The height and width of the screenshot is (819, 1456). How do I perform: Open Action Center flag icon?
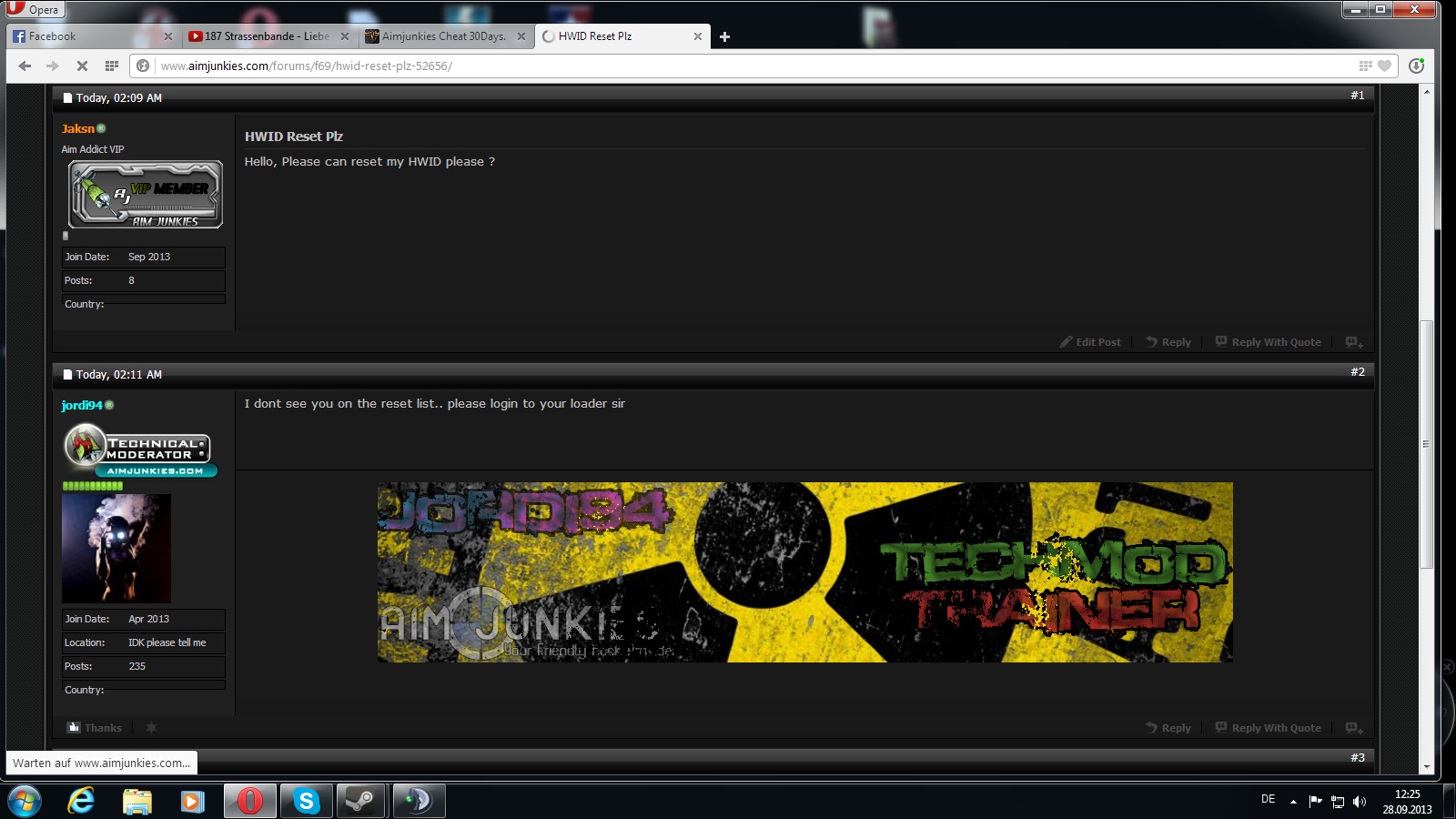tap(1315, 801)
